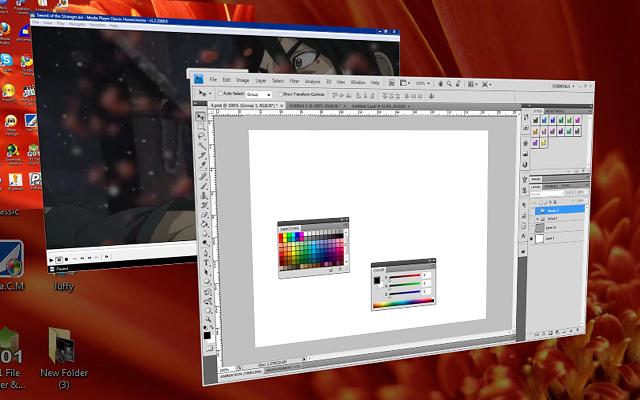Select the Eyedropper tool
The image size is (640, 400).
pyautogui.click(x=203, y=164)
